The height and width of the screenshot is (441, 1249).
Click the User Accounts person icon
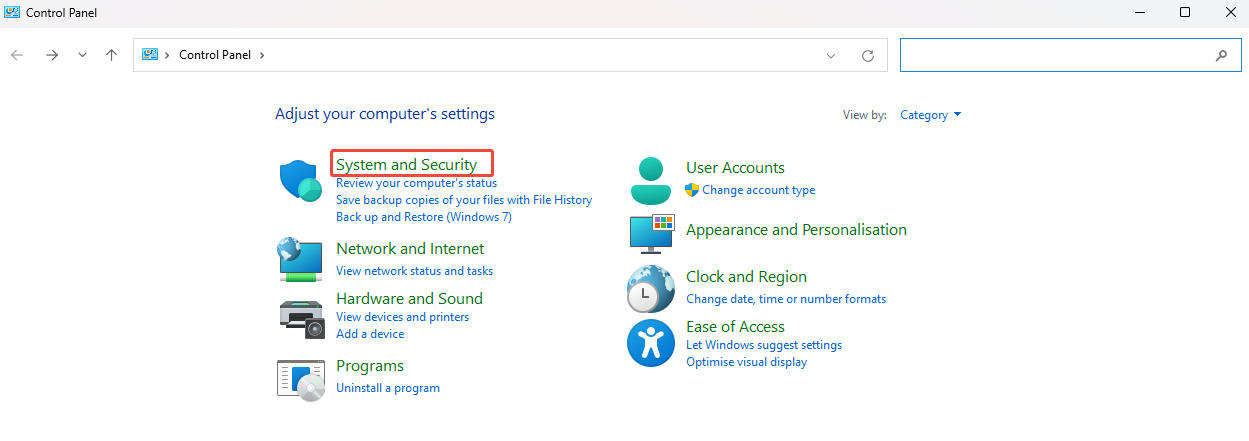[651, 180]
